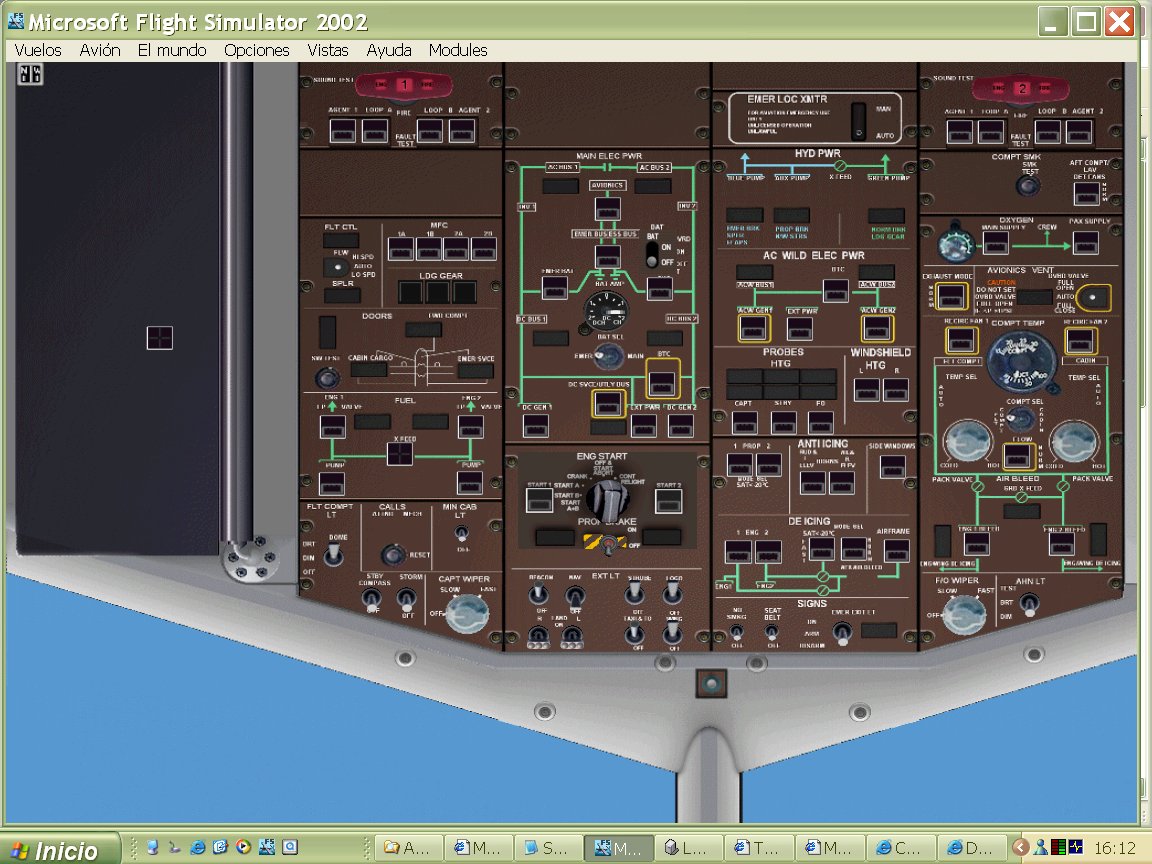The image size is (1152, 864).
Task: Turn the right TEMP SEL knob
Action: [x=1074, y=442]
